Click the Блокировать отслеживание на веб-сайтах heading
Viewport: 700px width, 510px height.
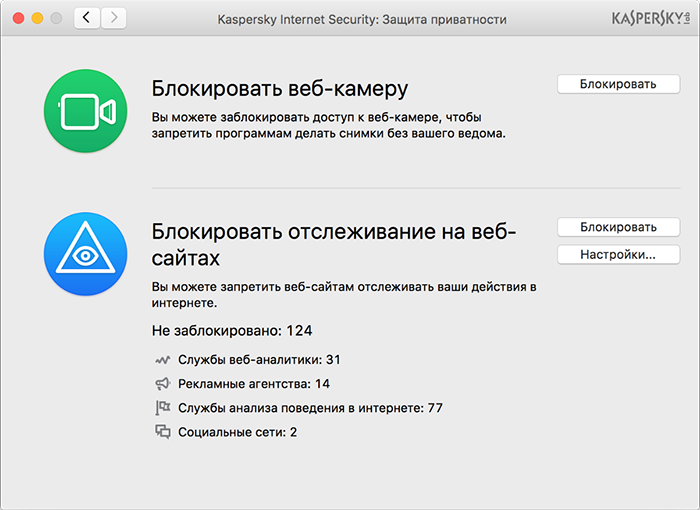(333, 245)
